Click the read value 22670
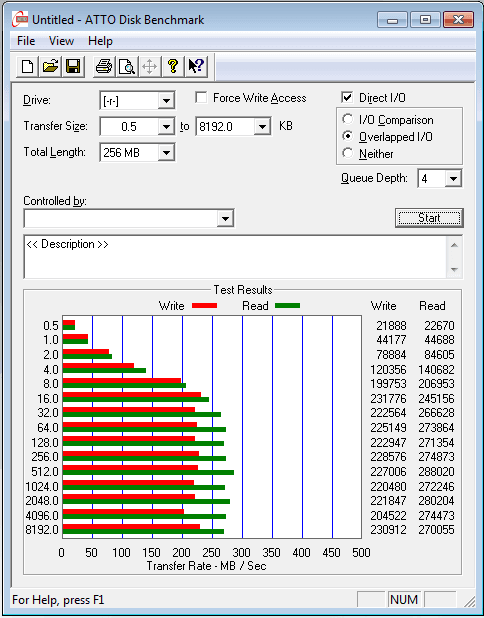This screenshot has width=484, height=618. pyautogui.click(x=439, y=326)
